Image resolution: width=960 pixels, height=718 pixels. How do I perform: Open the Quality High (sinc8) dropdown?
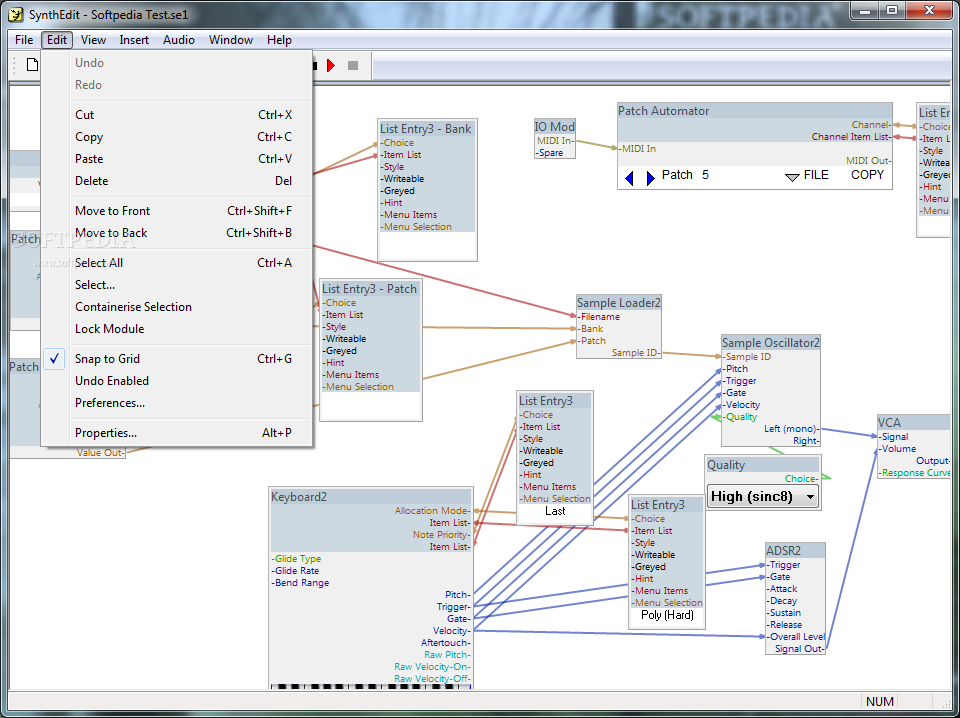(x=763, y=496)
